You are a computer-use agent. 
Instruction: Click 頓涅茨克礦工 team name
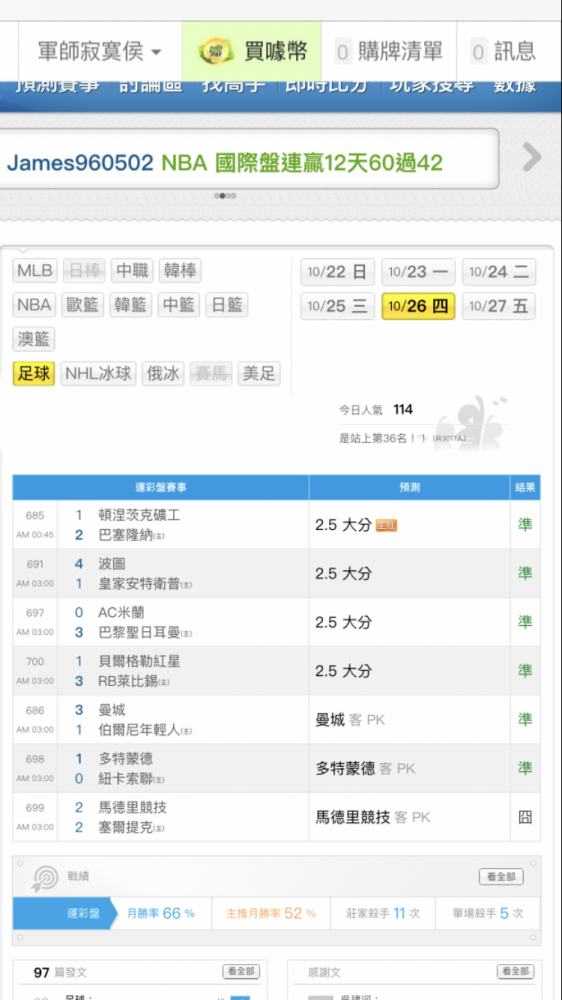(139, 515)
